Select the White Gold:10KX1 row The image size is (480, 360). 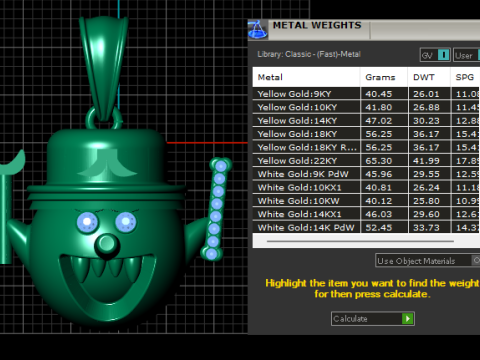(x=366, y=187)
